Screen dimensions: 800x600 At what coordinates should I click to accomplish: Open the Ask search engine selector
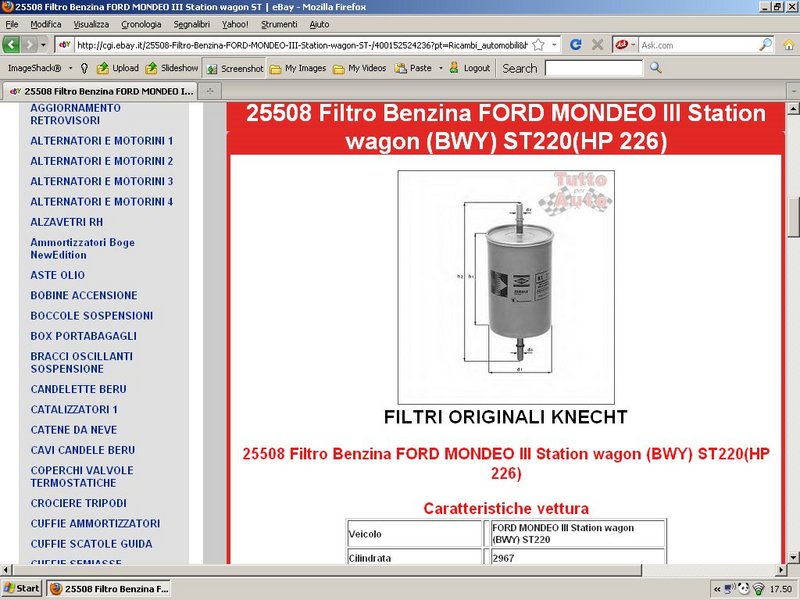626,45
